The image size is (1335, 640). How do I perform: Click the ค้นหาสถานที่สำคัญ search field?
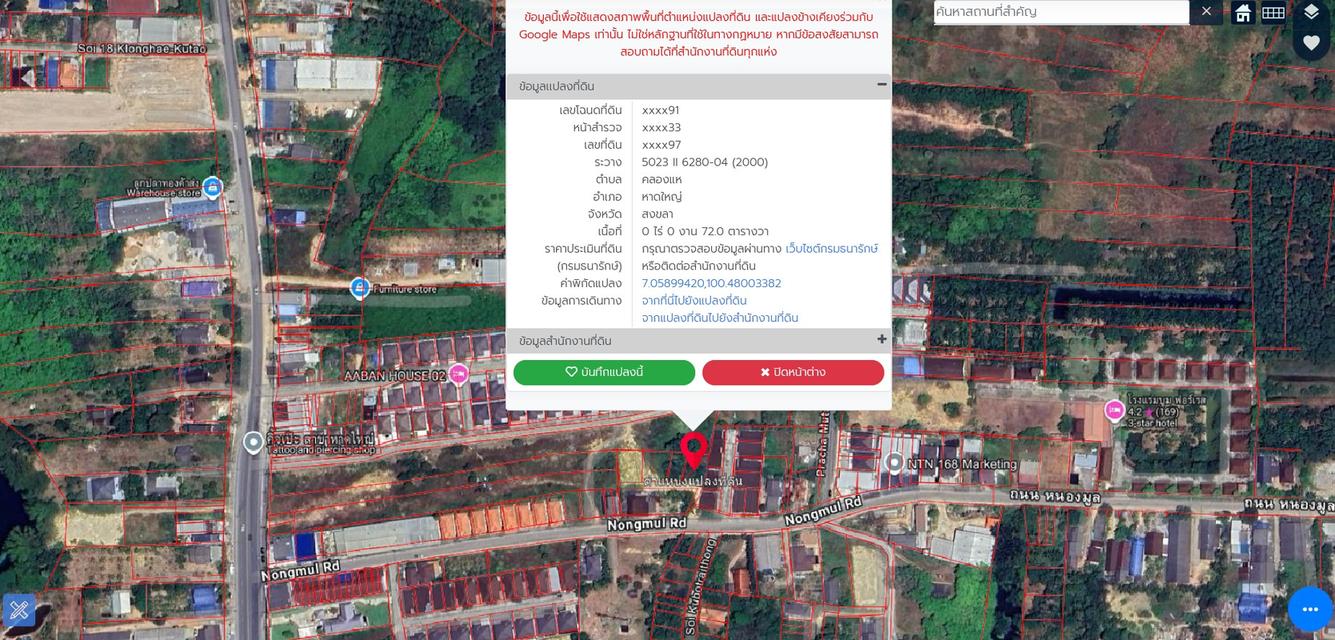coord(1060,12)
